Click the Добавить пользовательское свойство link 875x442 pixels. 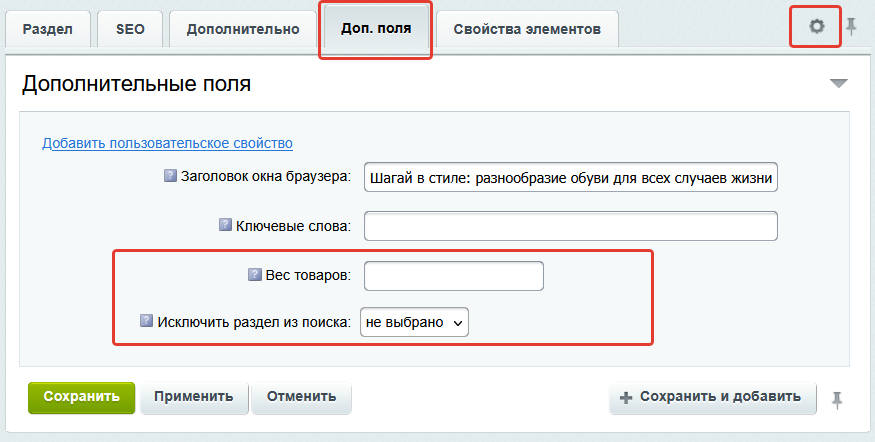pos(167,143)
